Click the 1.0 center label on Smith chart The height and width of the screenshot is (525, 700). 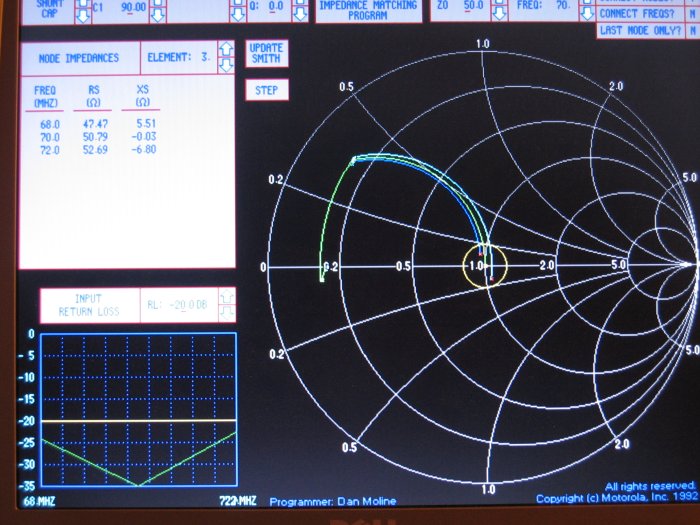pos(476,266)
